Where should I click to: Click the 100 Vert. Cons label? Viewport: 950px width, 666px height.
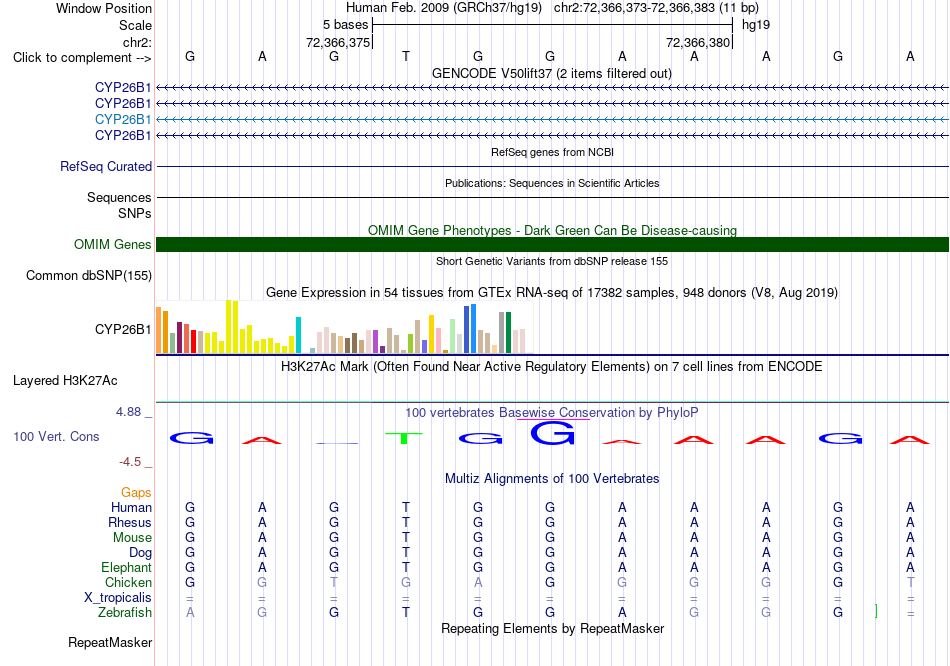[56, 436]
